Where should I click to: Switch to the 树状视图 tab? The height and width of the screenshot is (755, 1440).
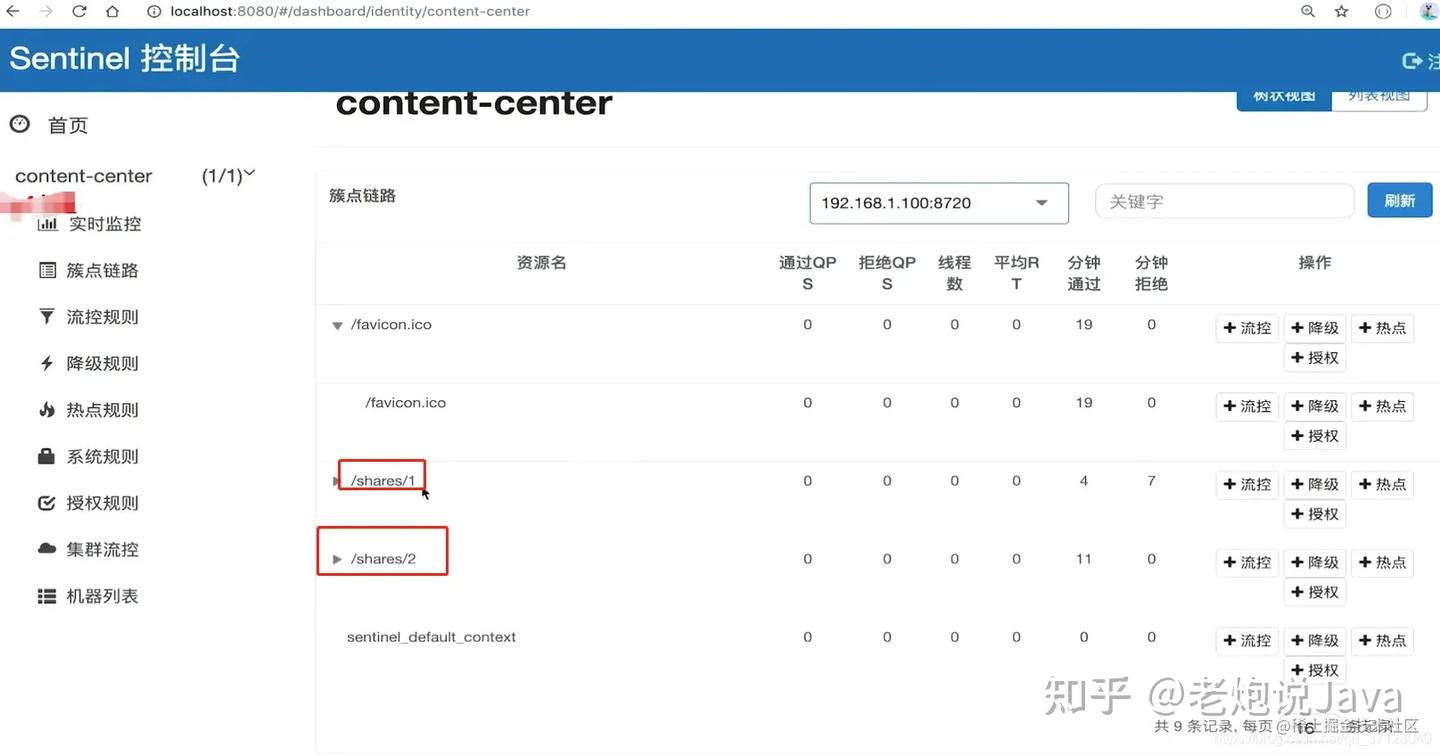click(x=1284, y=97)
